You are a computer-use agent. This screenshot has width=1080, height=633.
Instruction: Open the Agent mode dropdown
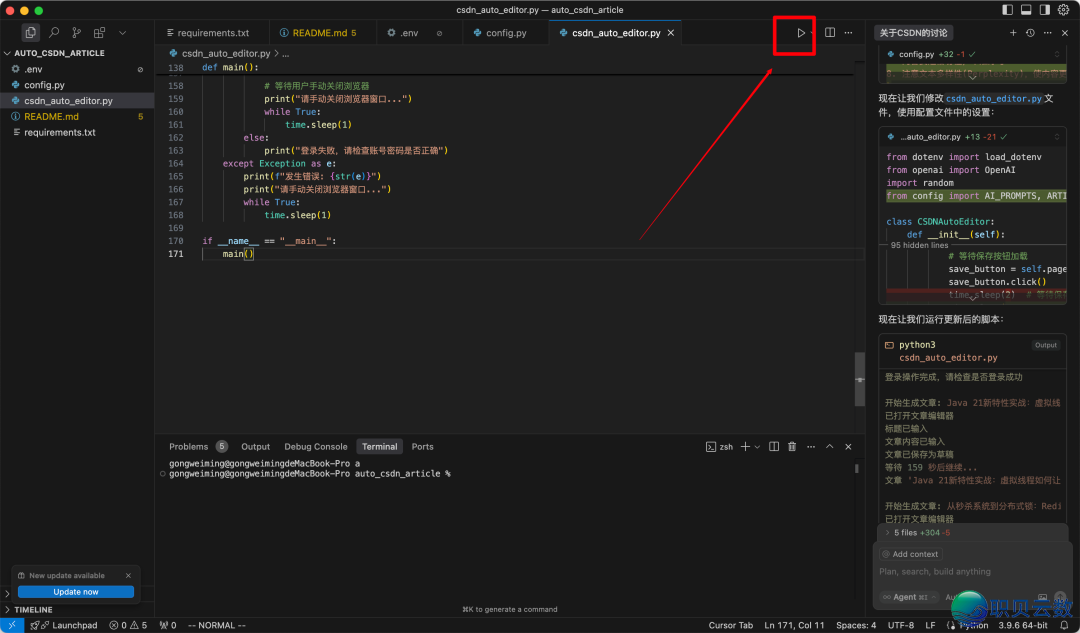[904, 597]
